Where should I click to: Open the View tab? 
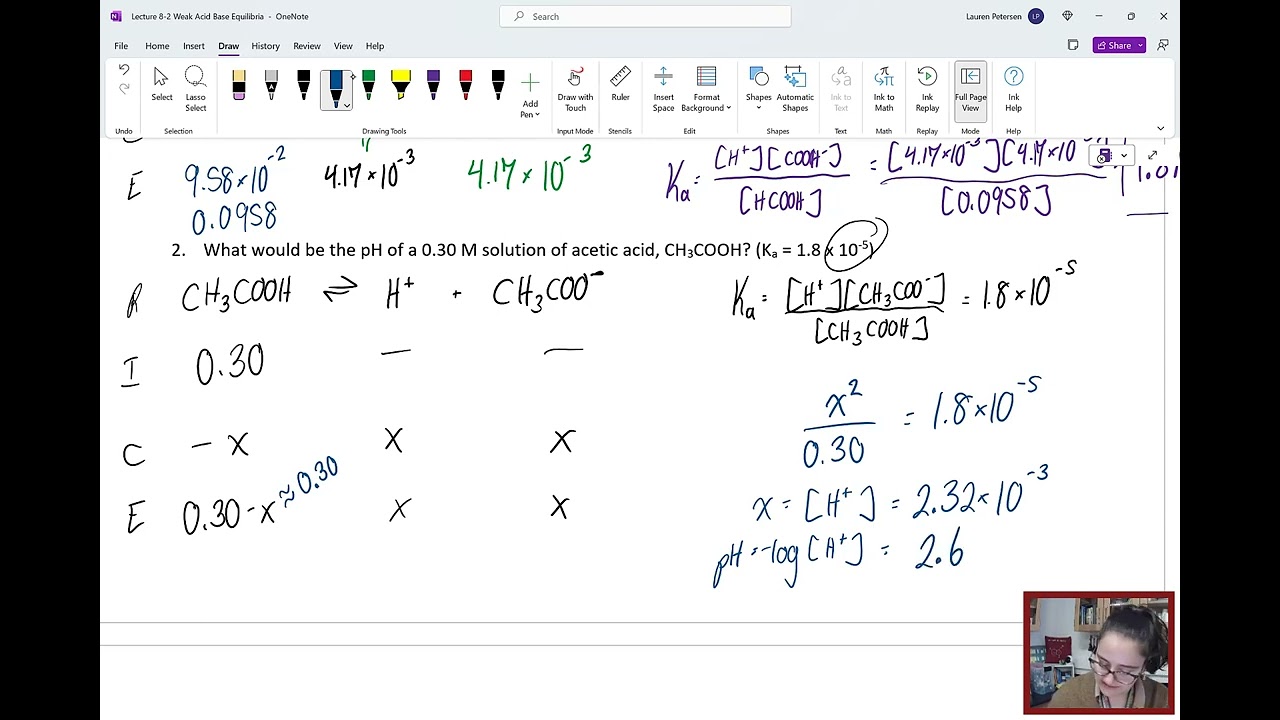coord(343,46)
